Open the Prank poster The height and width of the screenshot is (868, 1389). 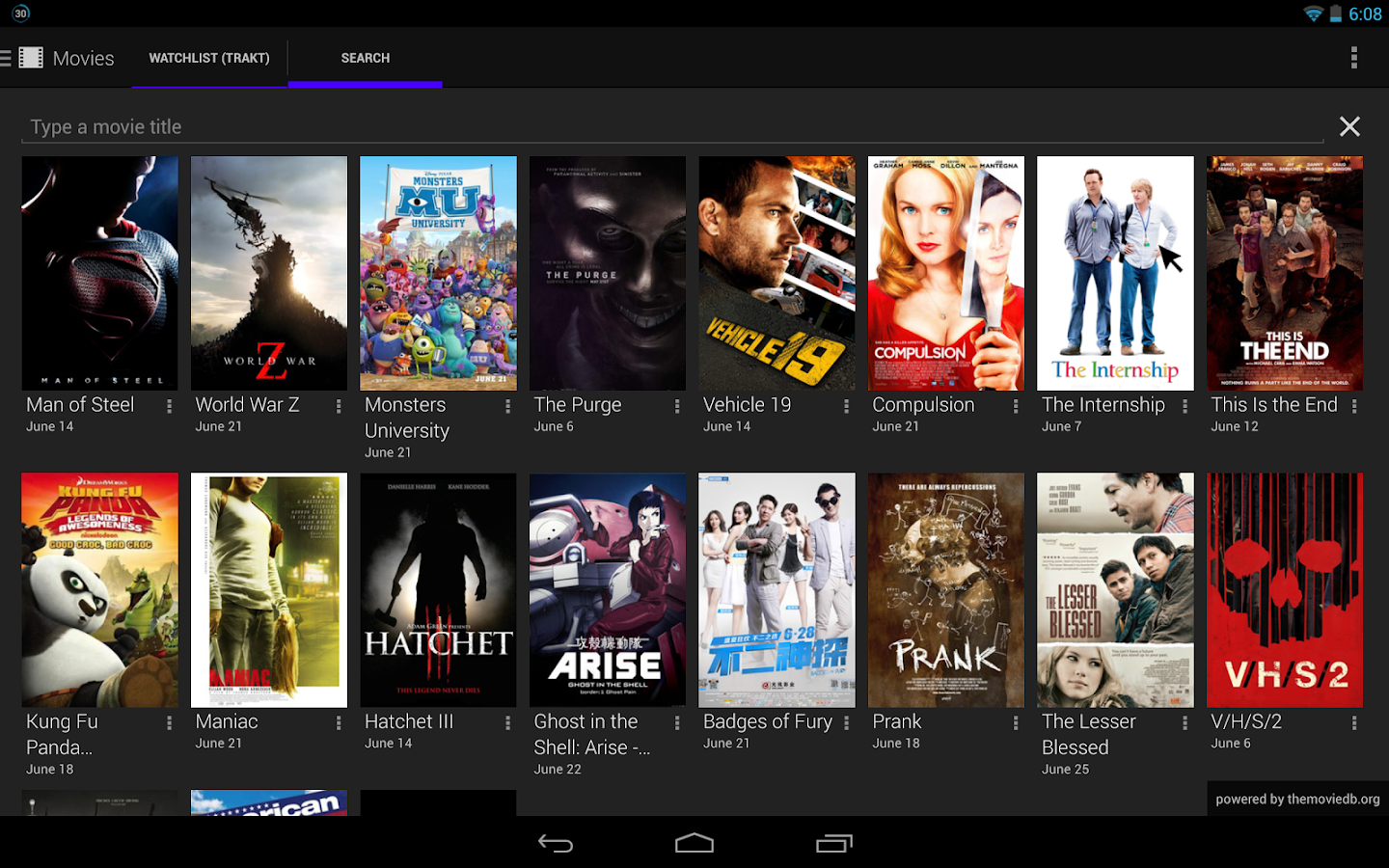946,589
